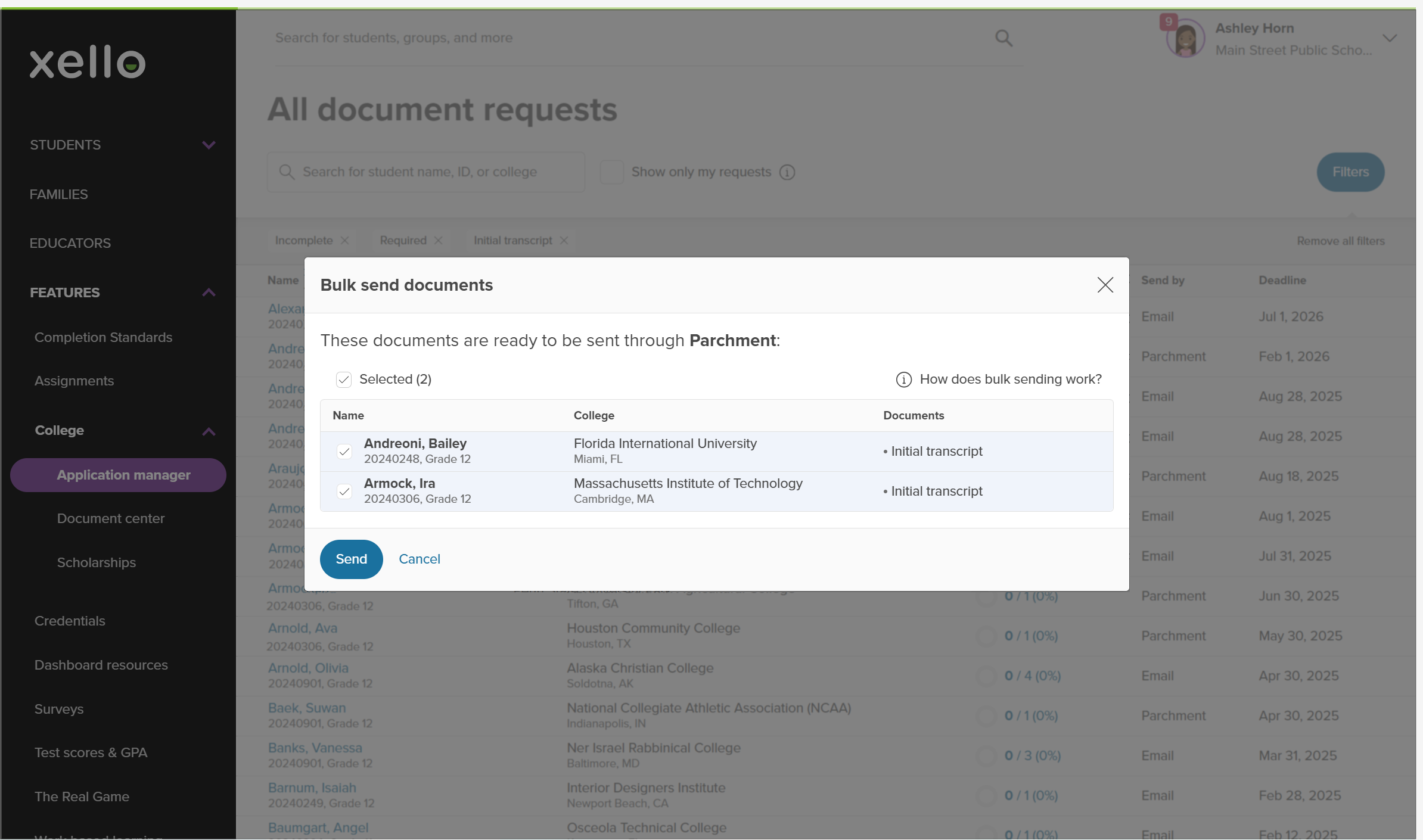Click the global search magnifier icon

point(1003,38)
